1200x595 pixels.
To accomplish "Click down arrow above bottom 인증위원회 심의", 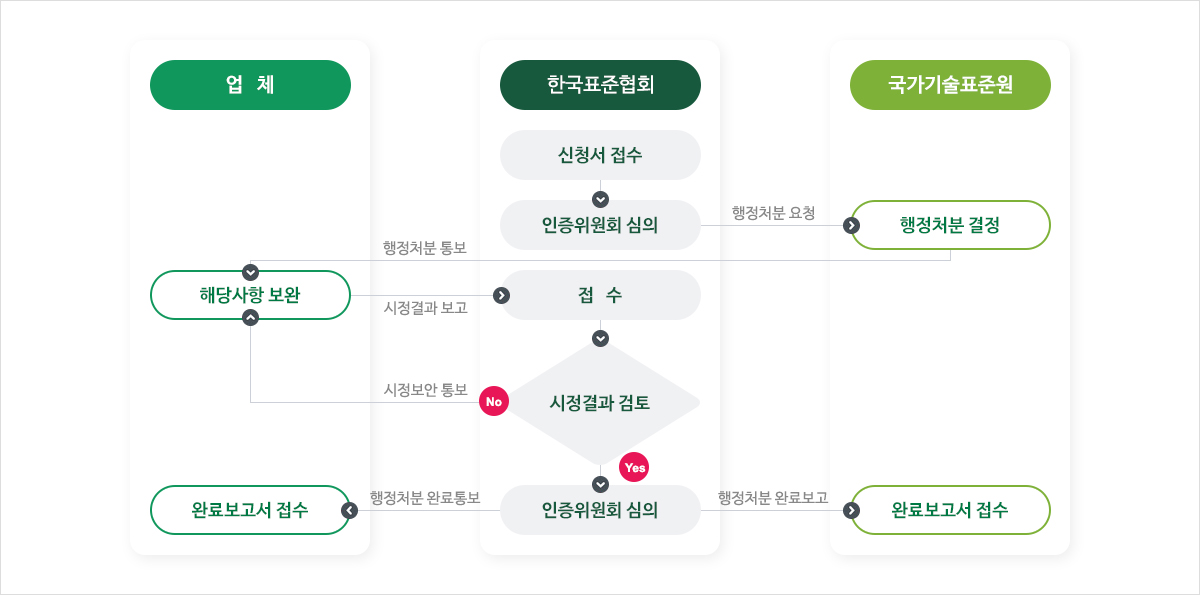I will (600, 484).
